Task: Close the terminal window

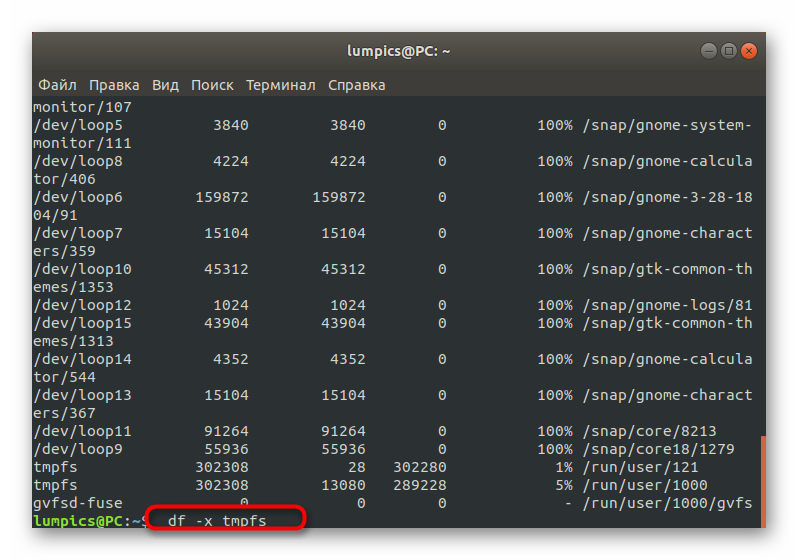Action: (749, 51)
